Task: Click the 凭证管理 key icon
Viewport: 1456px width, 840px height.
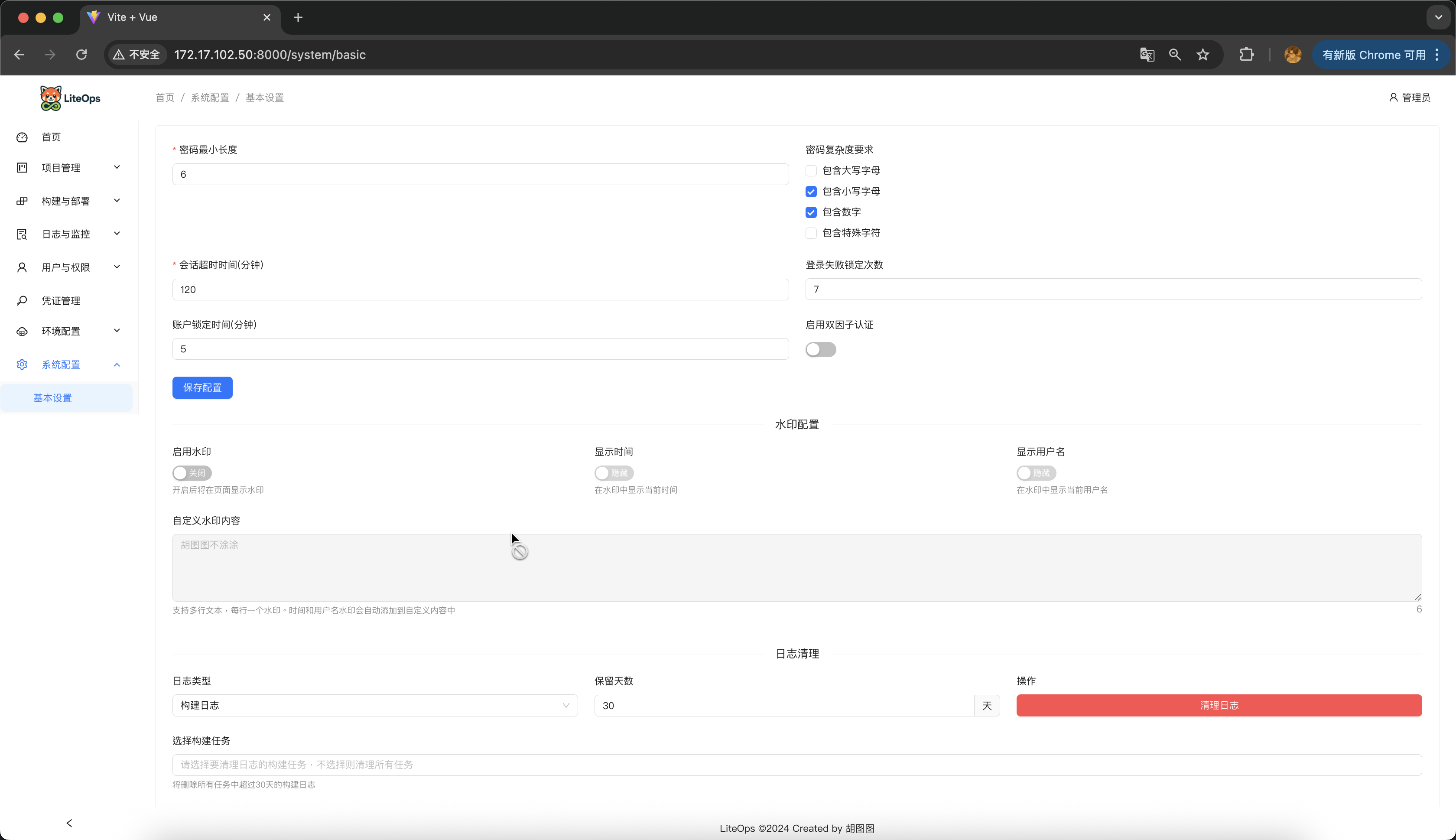Action: [x=22, y=300]
